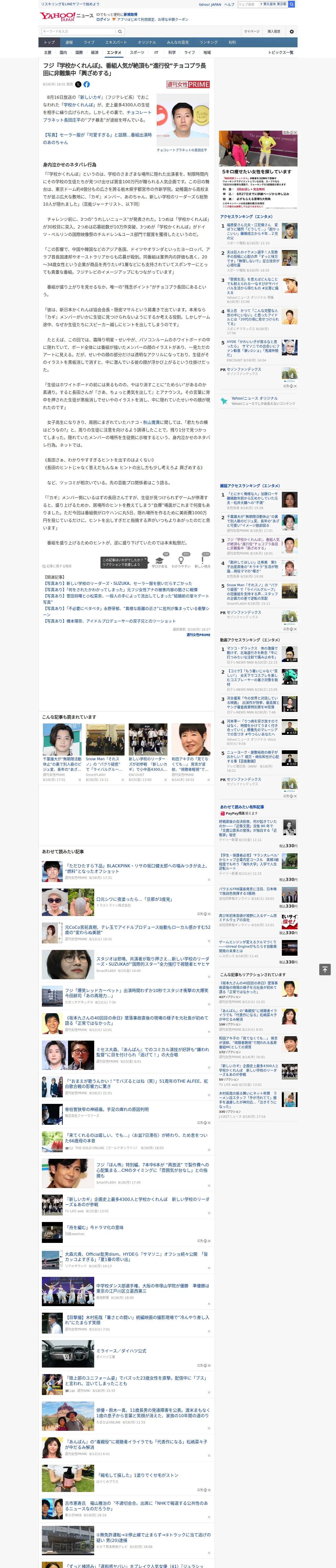
Task: Open the 【写真】セーラー服 photo link
Action: point(97,138)
